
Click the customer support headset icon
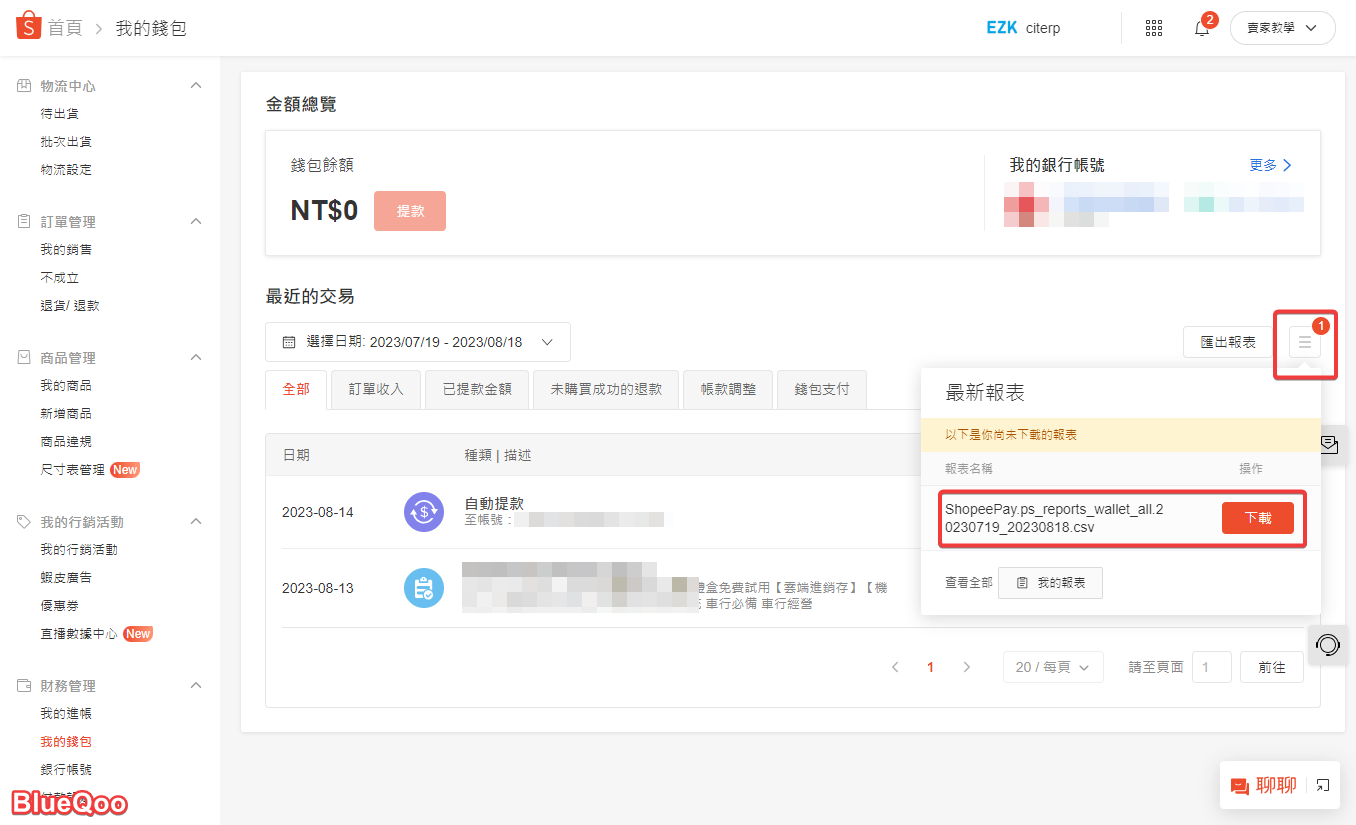click(x=1328, y=645)
